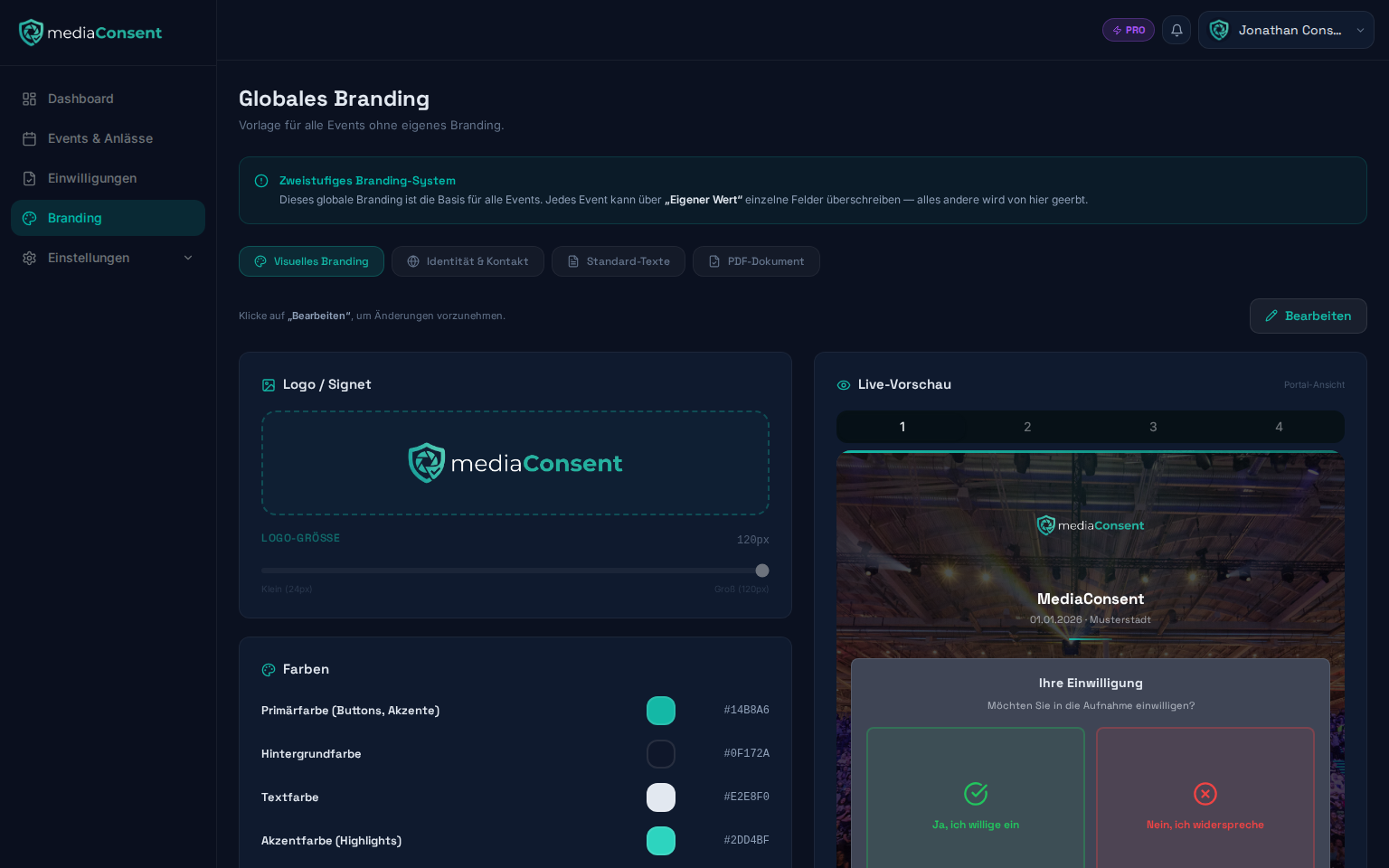Screen dimensions: 1389x868
Task: Click the Farben palette icon
Action: [x=269, y=670]
